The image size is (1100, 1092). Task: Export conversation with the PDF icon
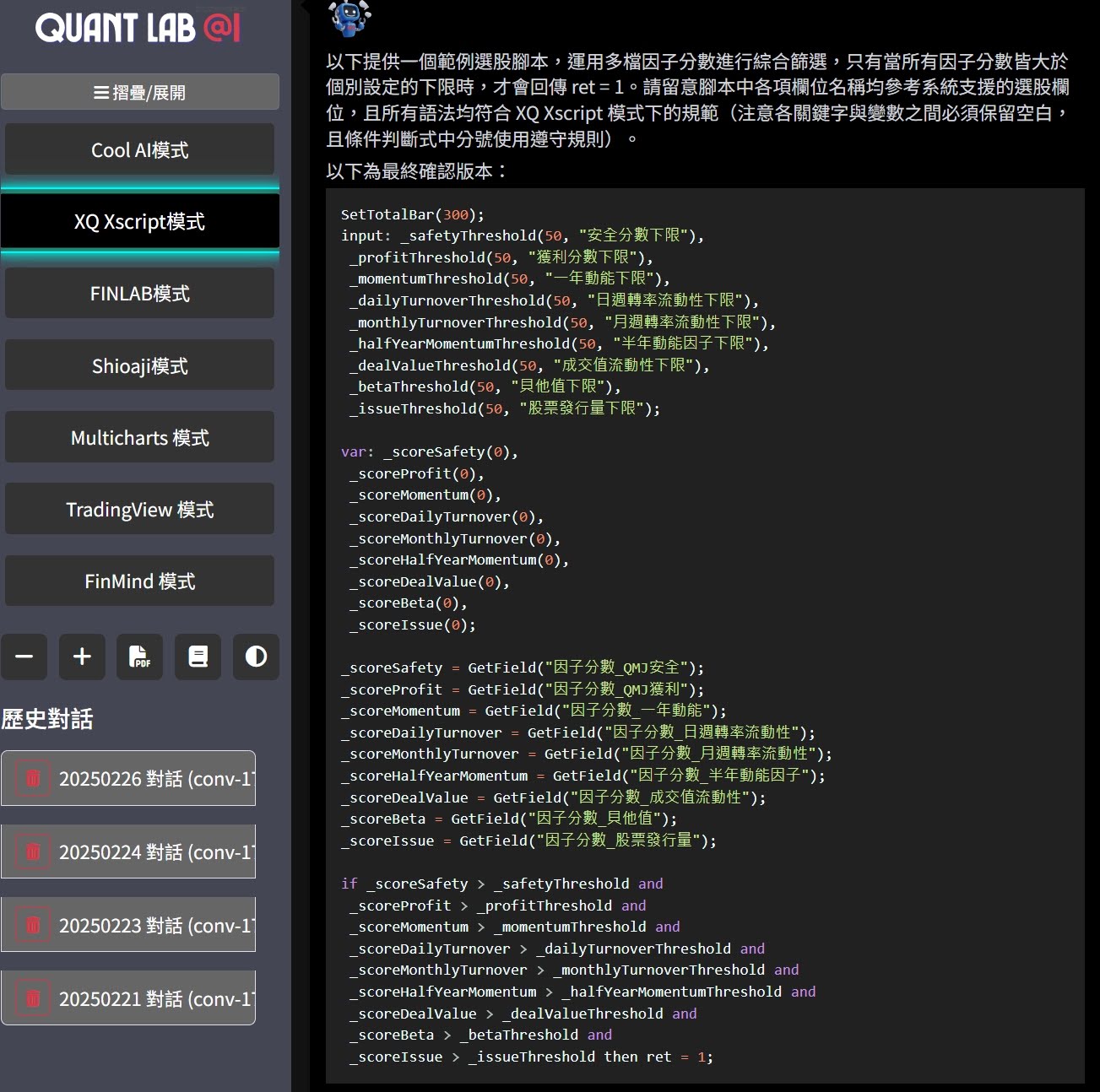(x=139, y=657)
